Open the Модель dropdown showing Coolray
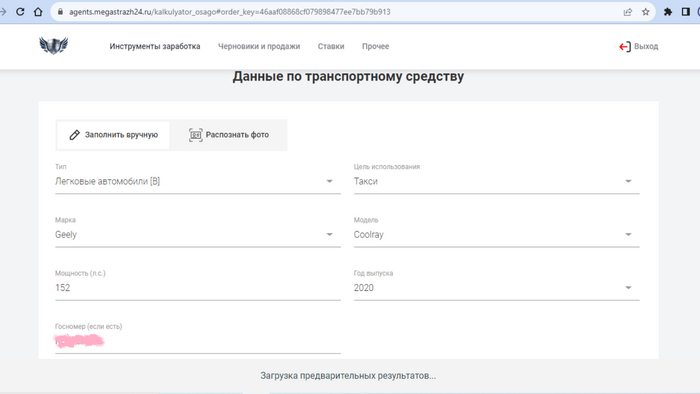 point(496,234)
